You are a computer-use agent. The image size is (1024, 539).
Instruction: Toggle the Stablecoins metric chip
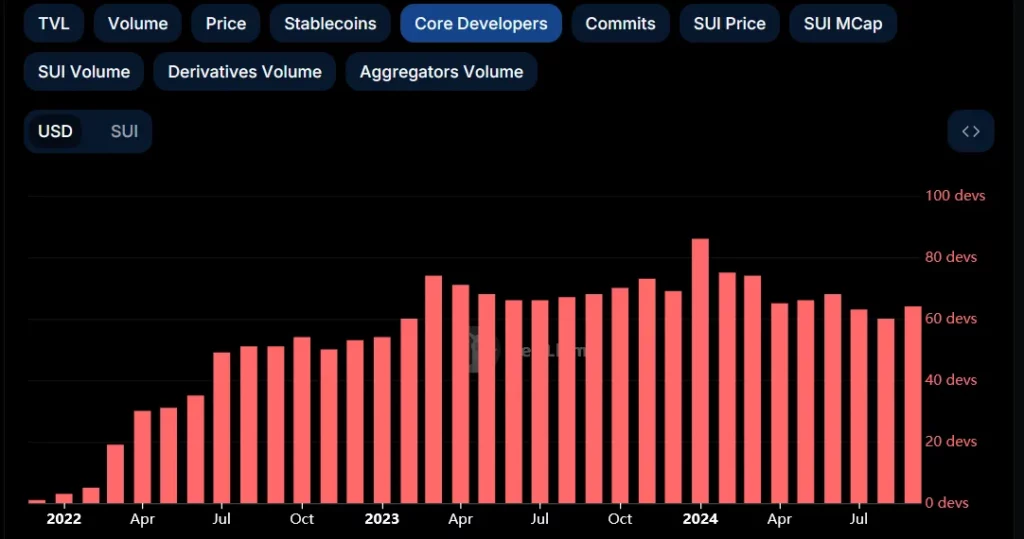tap(330, 24)
